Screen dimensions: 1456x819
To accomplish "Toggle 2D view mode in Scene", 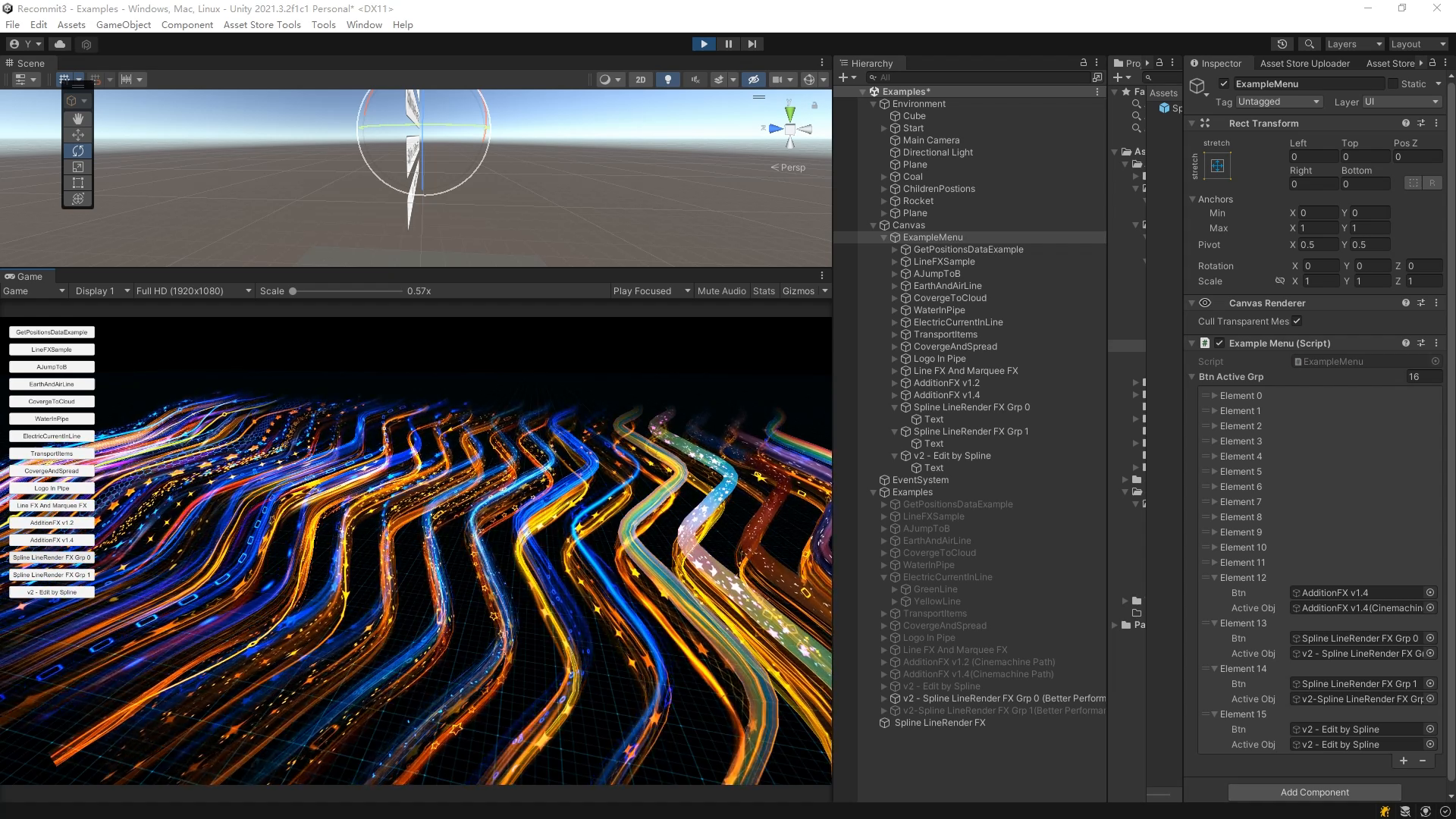I will [x=640, y=80].
